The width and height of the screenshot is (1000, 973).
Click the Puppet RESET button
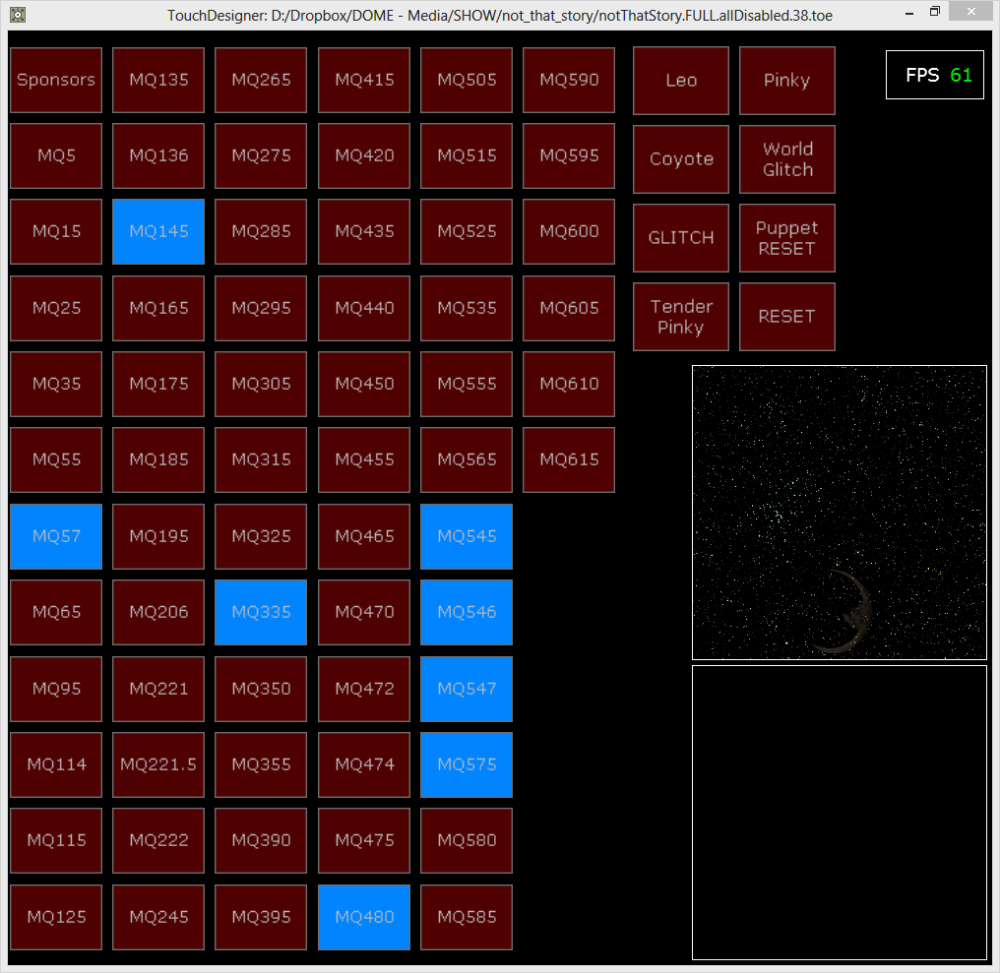(x=787, y=238)
